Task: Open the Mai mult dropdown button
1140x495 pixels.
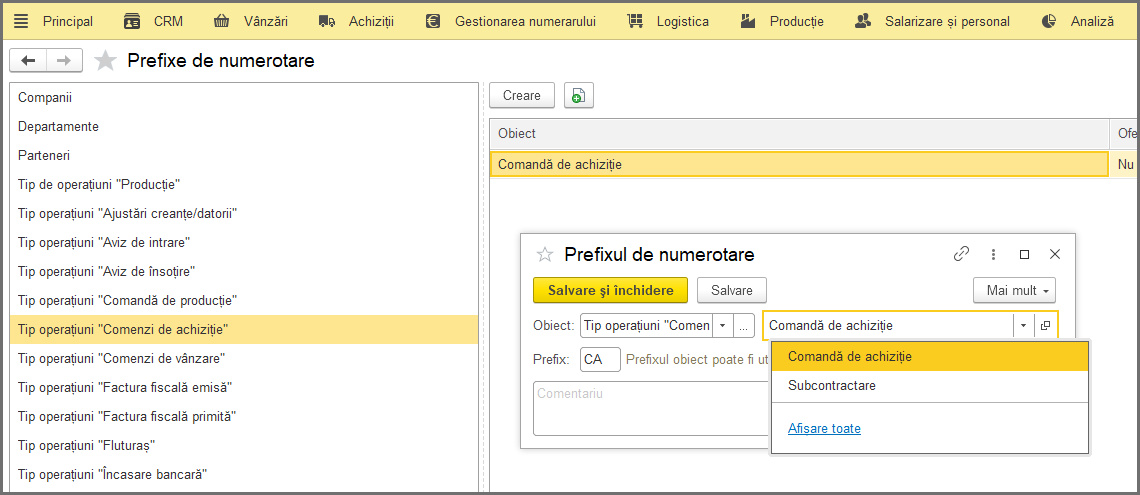Action: tap(1014, 291)
